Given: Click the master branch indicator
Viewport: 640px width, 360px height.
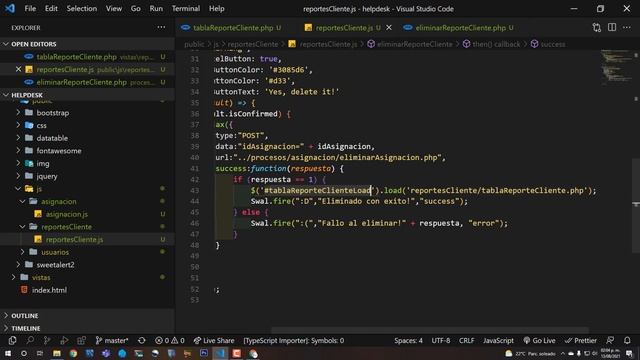Looking at the screenshot, I should [111, 340].
